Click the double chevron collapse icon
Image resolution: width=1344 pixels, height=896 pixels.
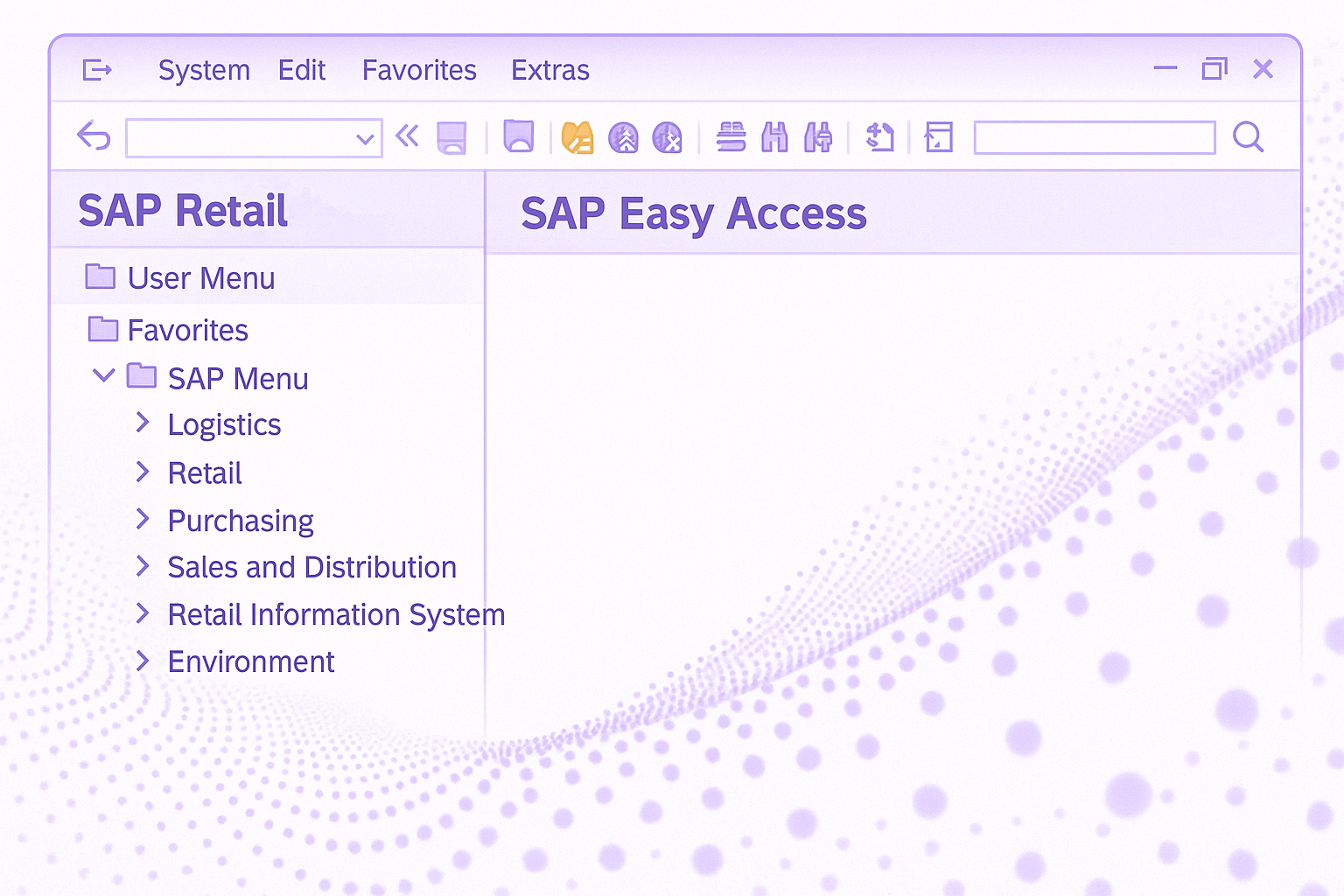coord(407,136)
